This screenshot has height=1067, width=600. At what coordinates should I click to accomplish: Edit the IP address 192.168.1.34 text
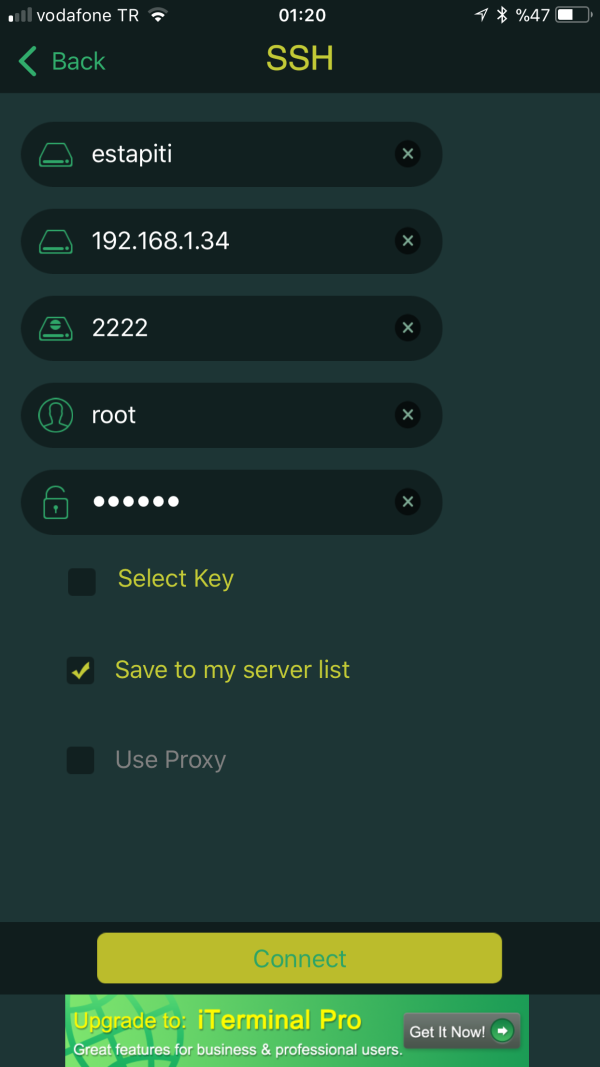pos(160,241)
